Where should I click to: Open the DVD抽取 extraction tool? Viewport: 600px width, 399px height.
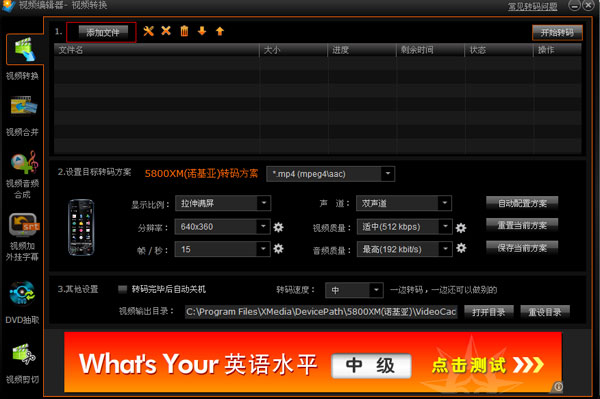(22, 303)
